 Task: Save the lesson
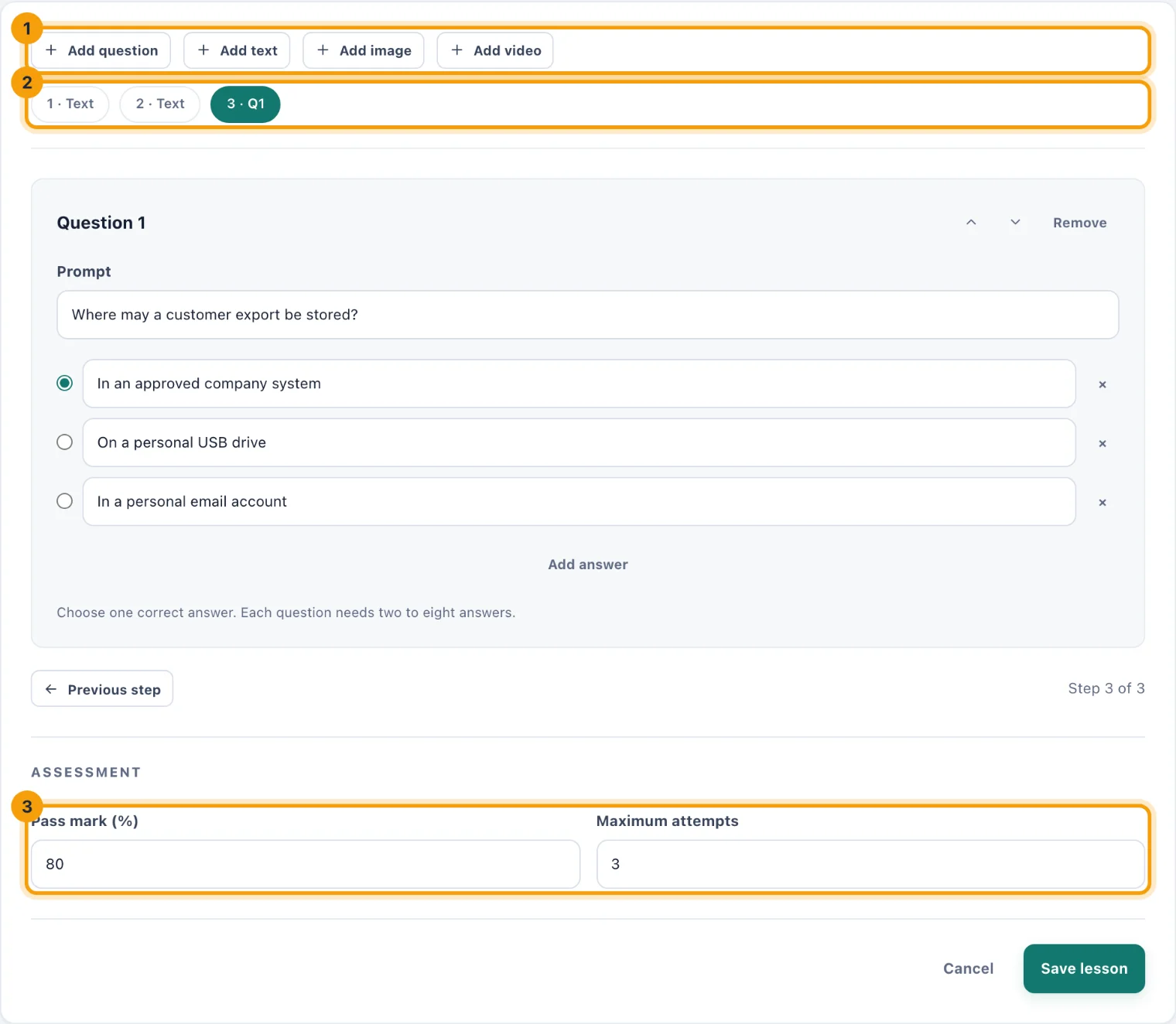(x=1084, y=968)
